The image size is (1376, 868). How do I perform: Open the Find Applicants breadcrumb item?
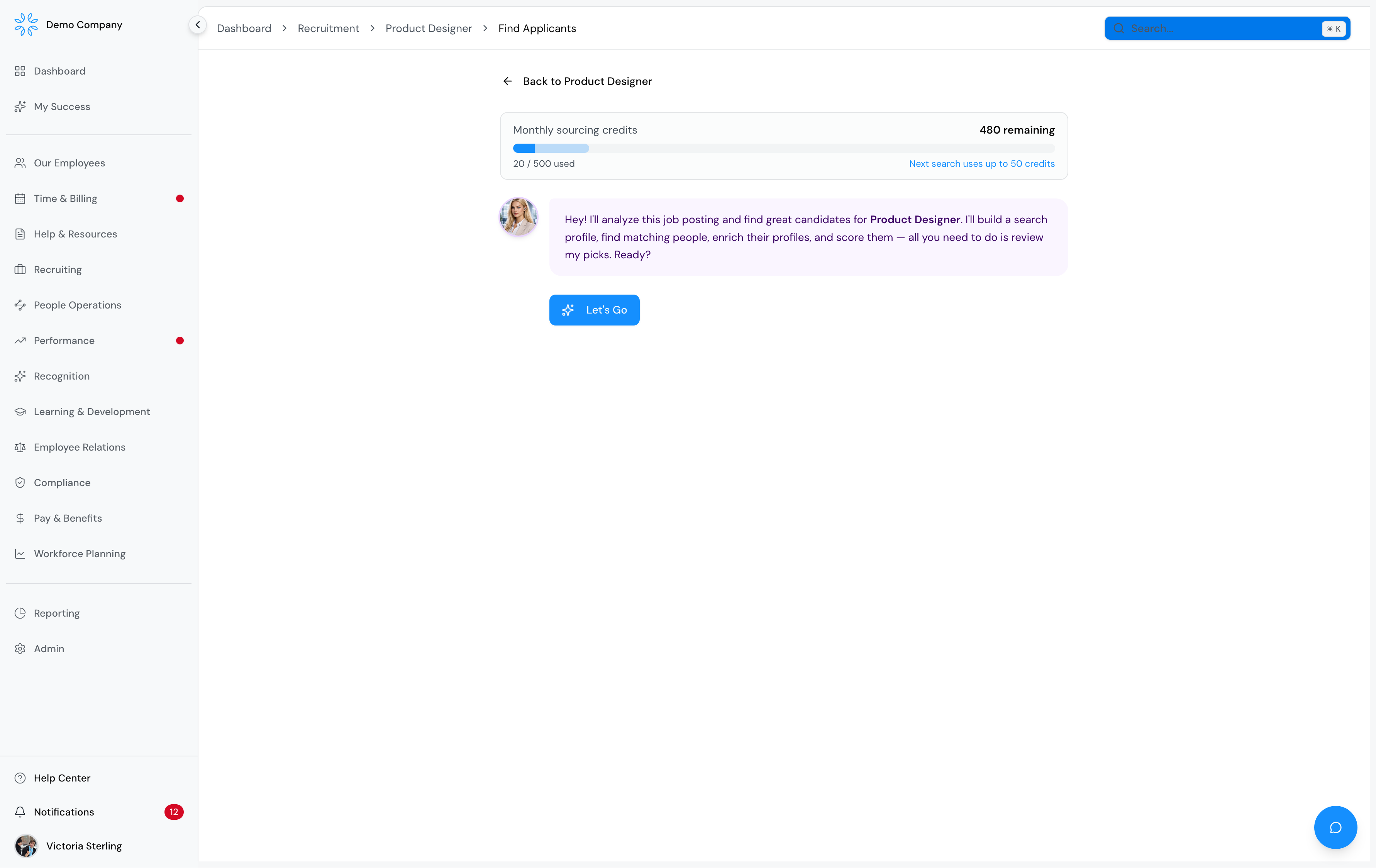pos(537,28)
